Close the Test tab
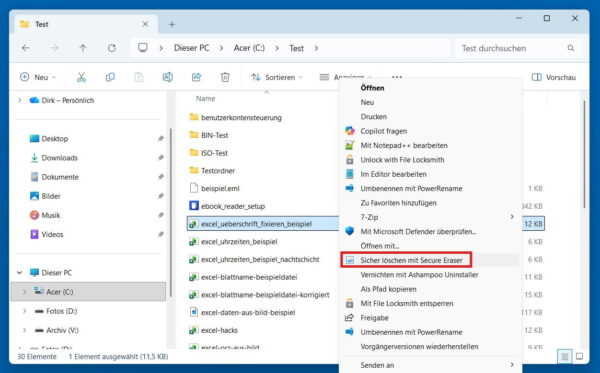Viewport: 600px width, 373px height. click(x=145, y=24)
